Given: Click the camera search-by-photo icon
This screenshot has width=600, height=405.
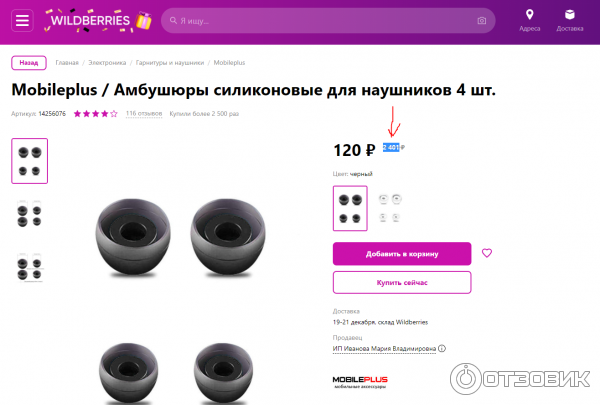Looking at the screenshot, I should [482, 21].
